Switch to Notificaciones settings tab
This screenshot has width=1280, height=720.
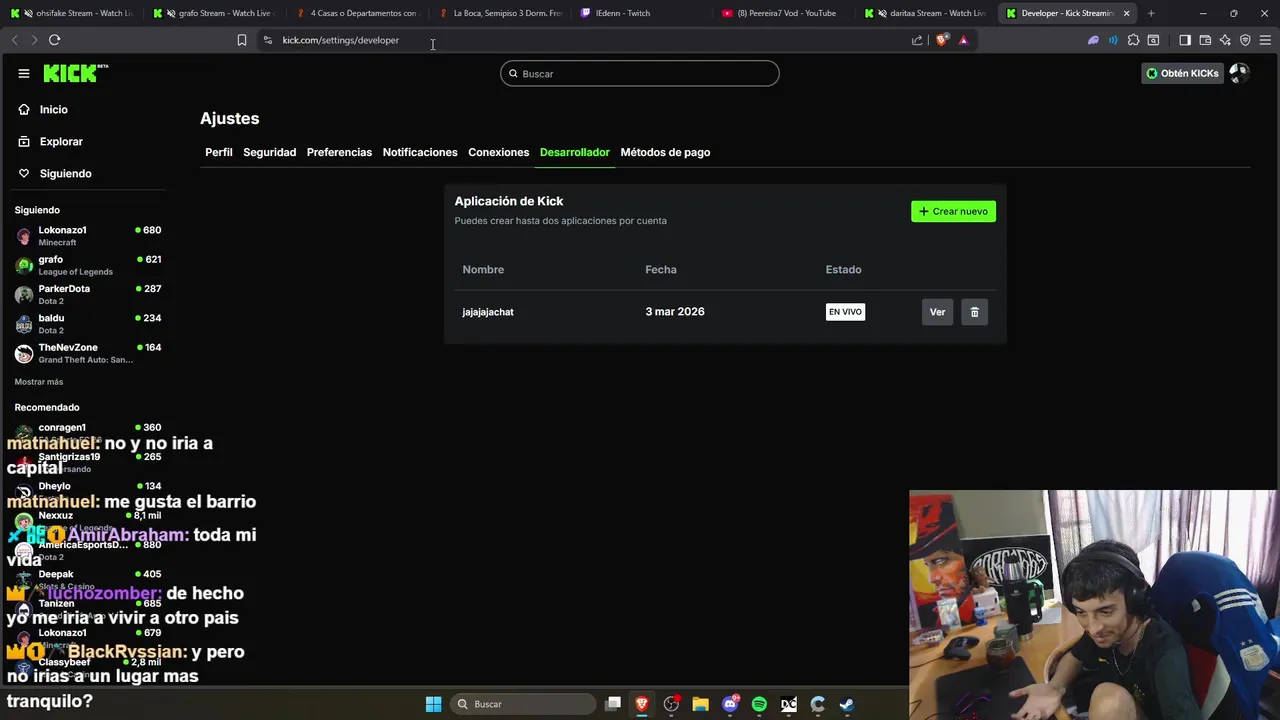[x=420, y=152]
